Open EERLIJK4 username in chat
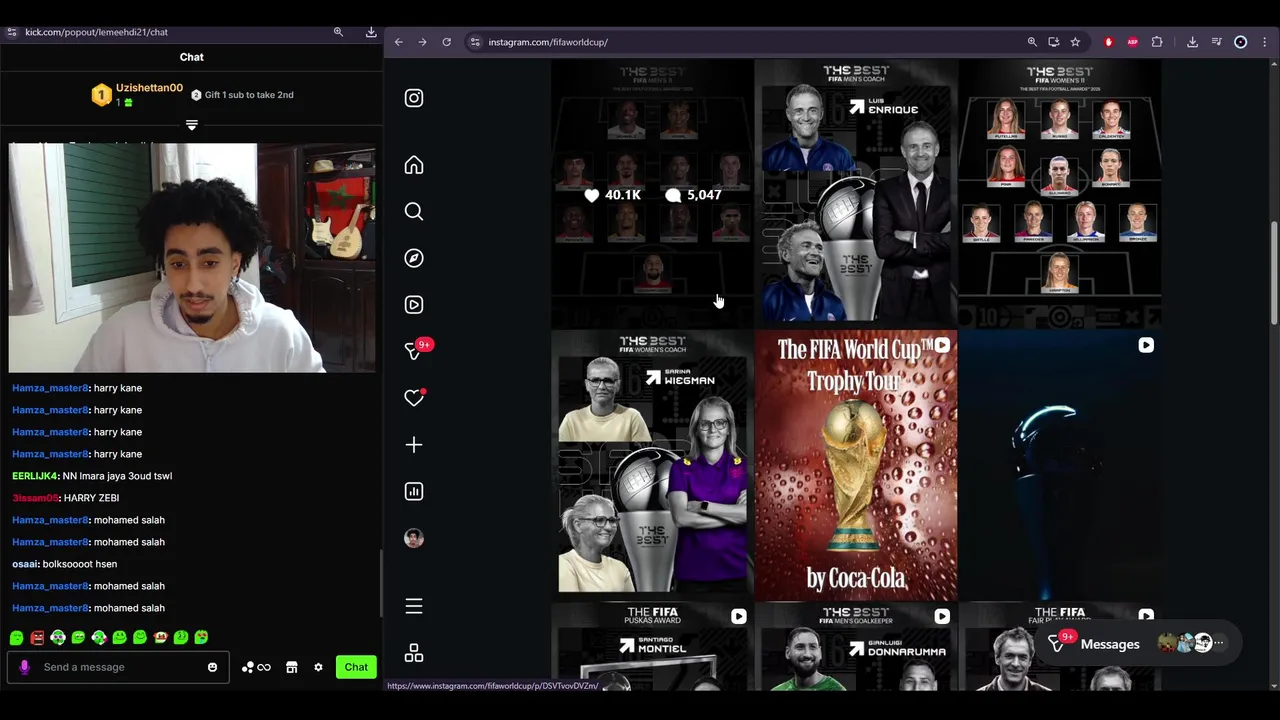 tap(34, 476)
